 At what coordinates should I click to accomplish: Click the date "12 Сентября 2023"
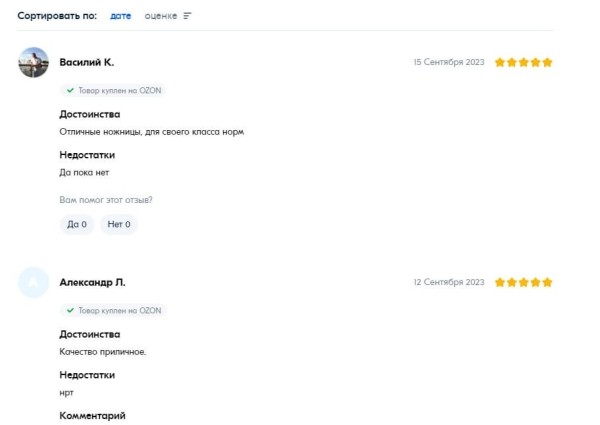point(449,282)
